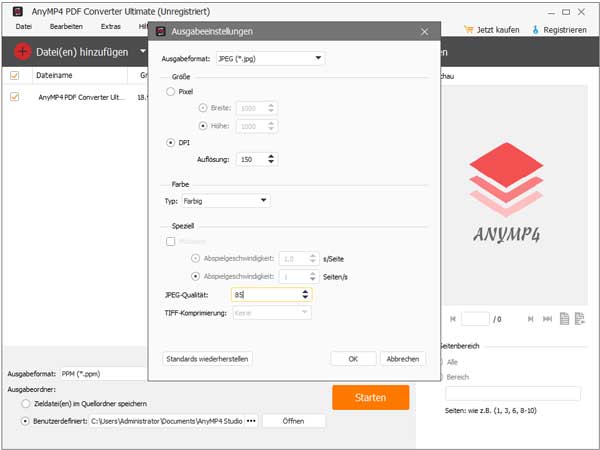
Task: Select the s/Seite Abspielgeschwindigkeit radio button
Action: click(x=195, y=258)
